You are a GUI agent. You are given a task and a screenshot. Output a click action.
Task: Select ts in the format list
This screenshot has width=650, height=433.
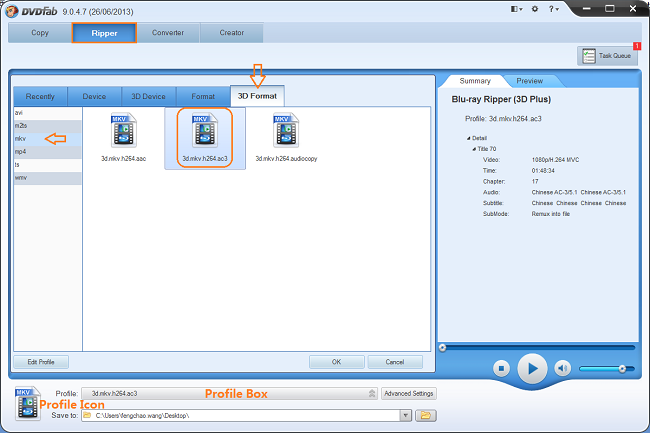[48, 165]
